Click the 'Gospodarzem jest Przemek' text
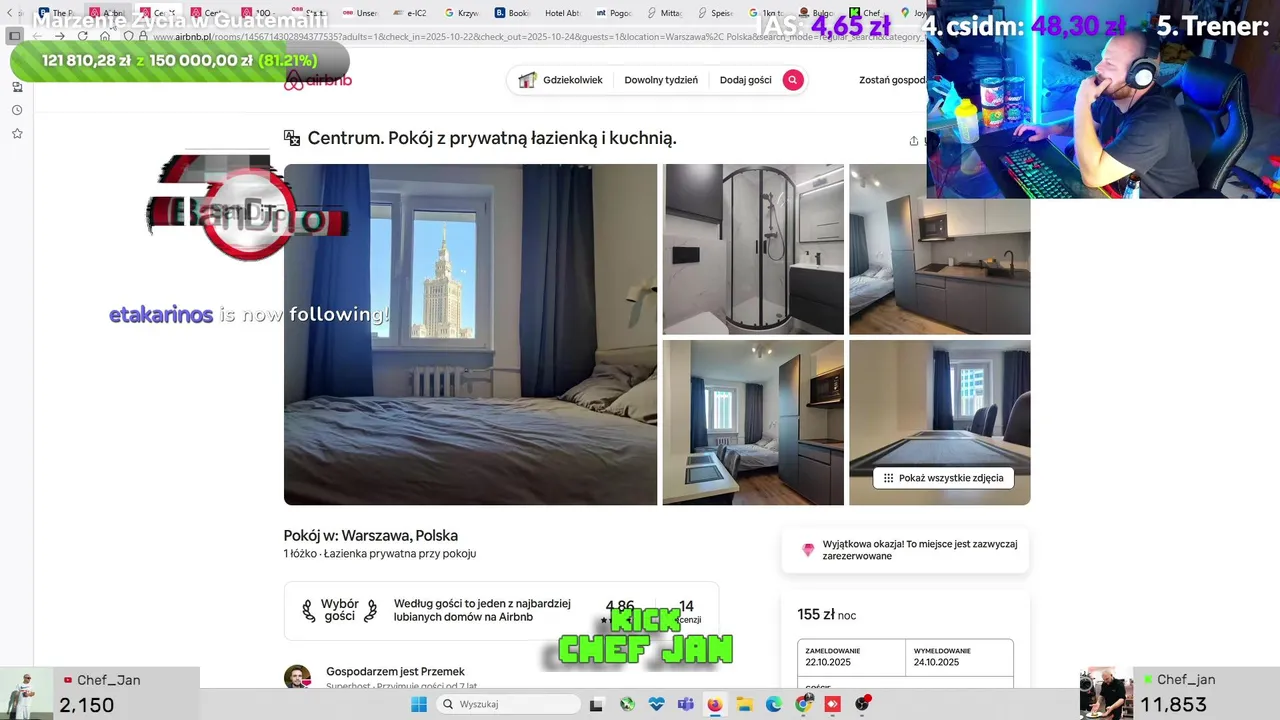 [395, 671]
